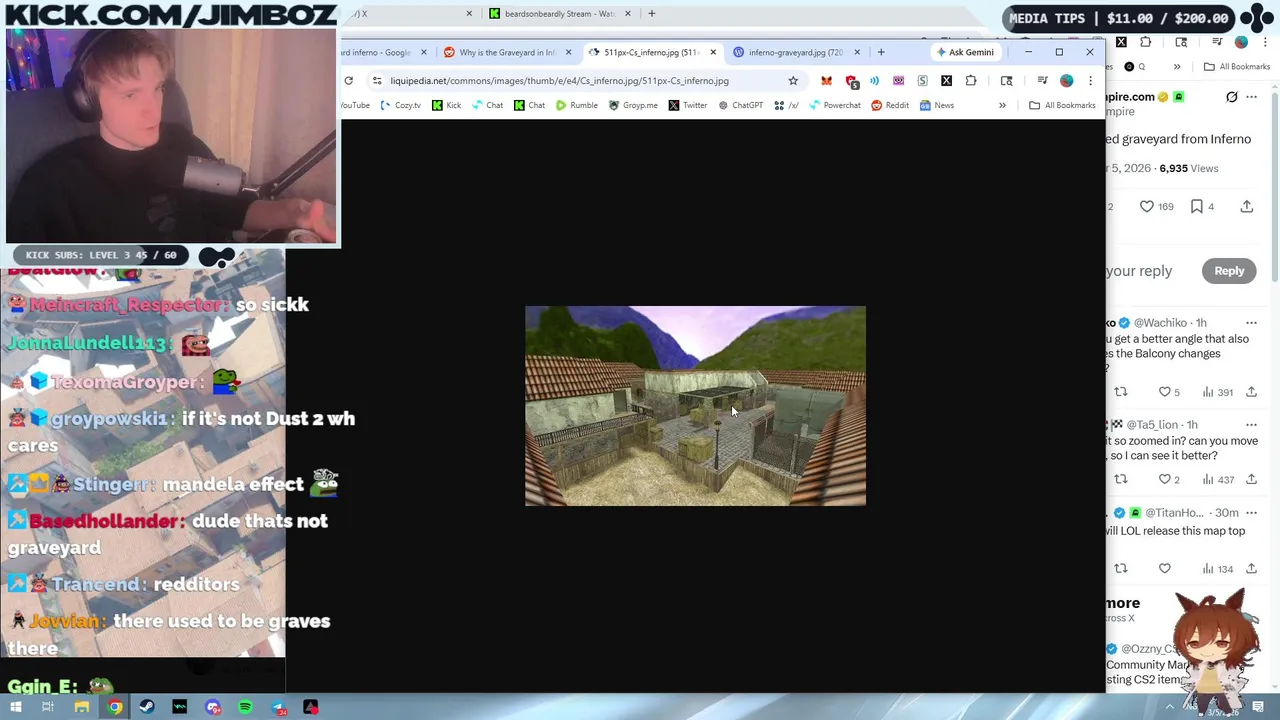The height and width of the screenshot is (720, 1280).
Task: Open File Explorer from the taskbar
Action: tap(82, 707)
